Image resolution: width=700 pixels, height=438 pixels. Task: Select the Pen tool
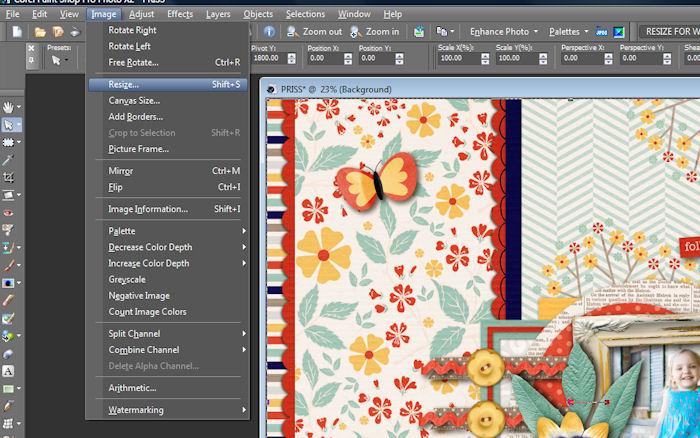pos(8,406)
